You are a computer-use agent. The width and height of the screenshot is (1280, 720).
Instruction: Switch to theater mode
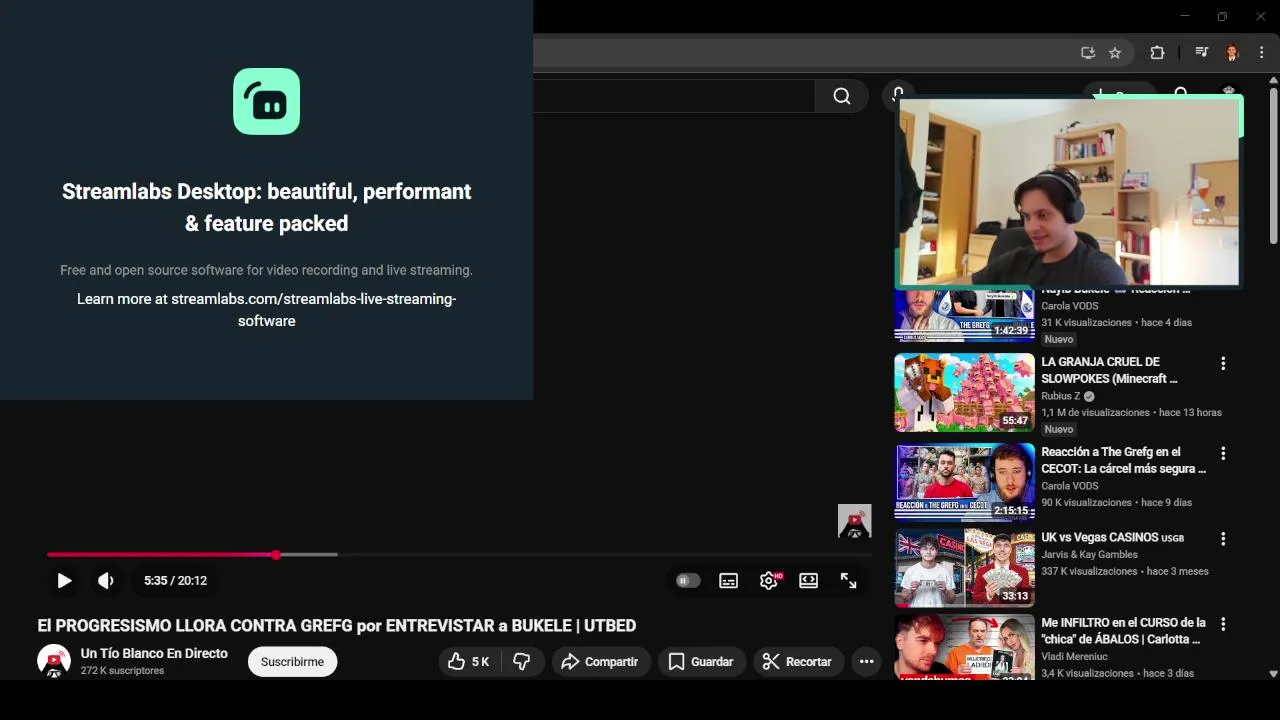click(808, 581)
